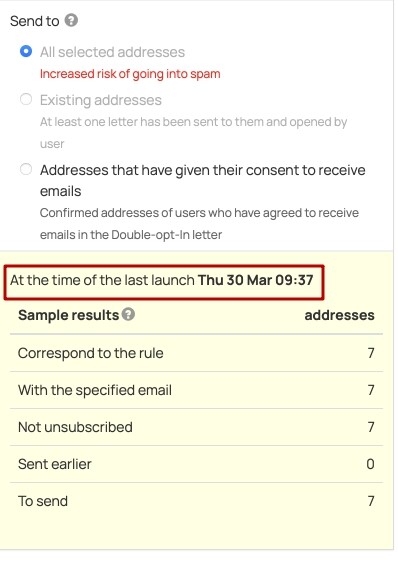This screenshot has width=398, height=562.
Task: Click the Sample results header
Action: [x=68, y=315]
